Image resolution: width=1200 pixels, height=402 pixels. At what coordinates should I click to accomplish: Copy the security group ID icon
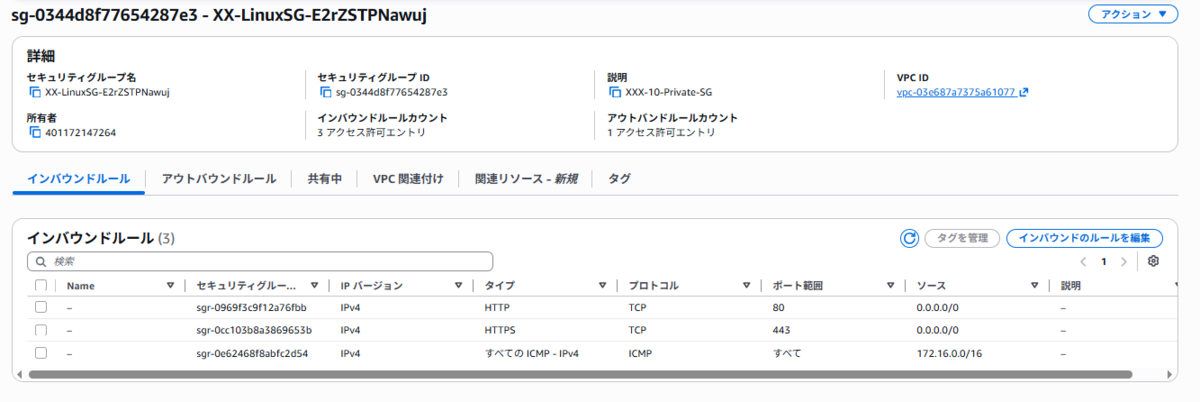click(x=325, y=92)
